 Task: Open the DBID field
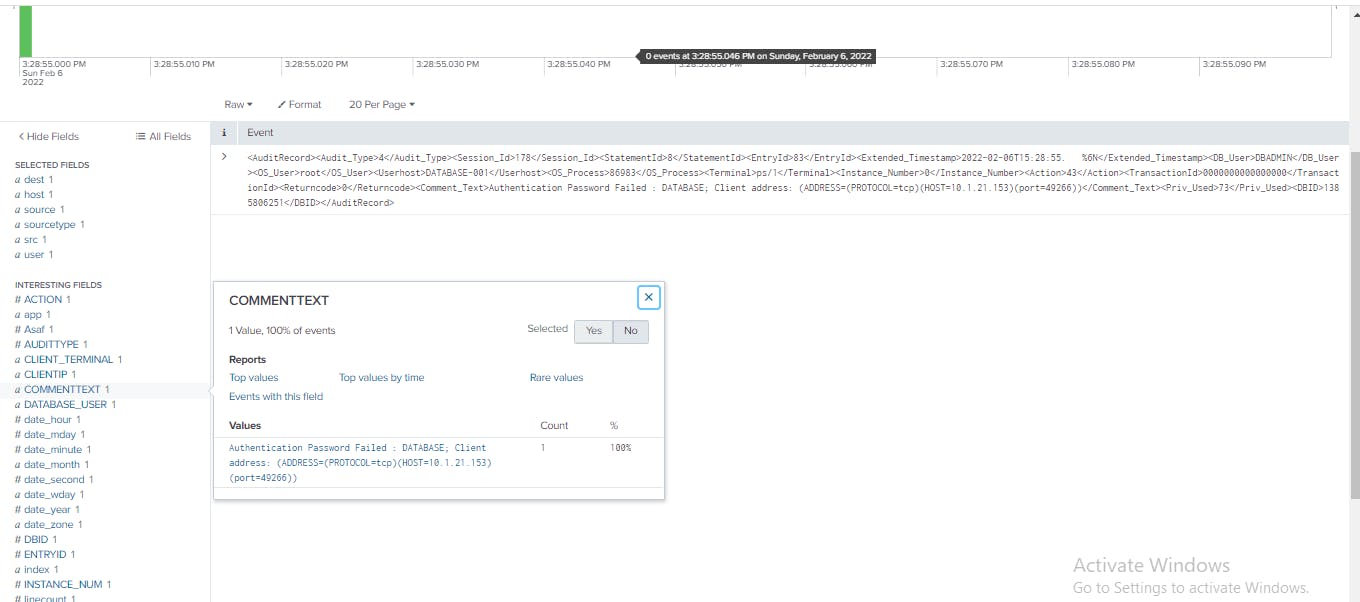[36, 540]
